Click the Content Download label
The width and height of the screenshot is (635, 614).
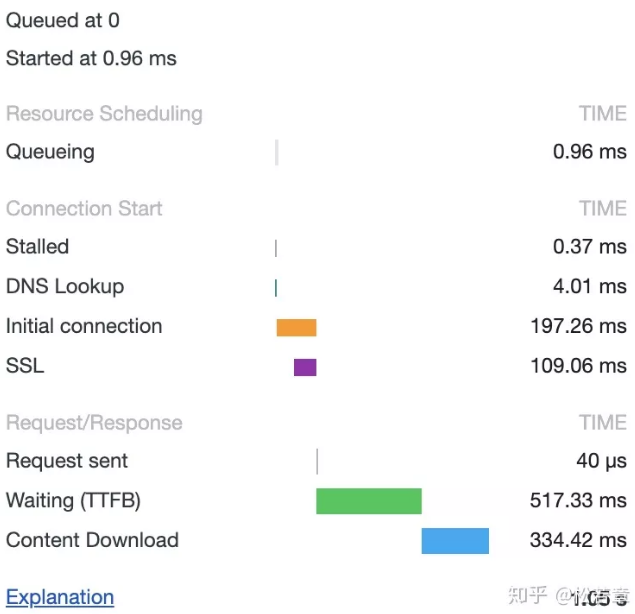point(92,540)
